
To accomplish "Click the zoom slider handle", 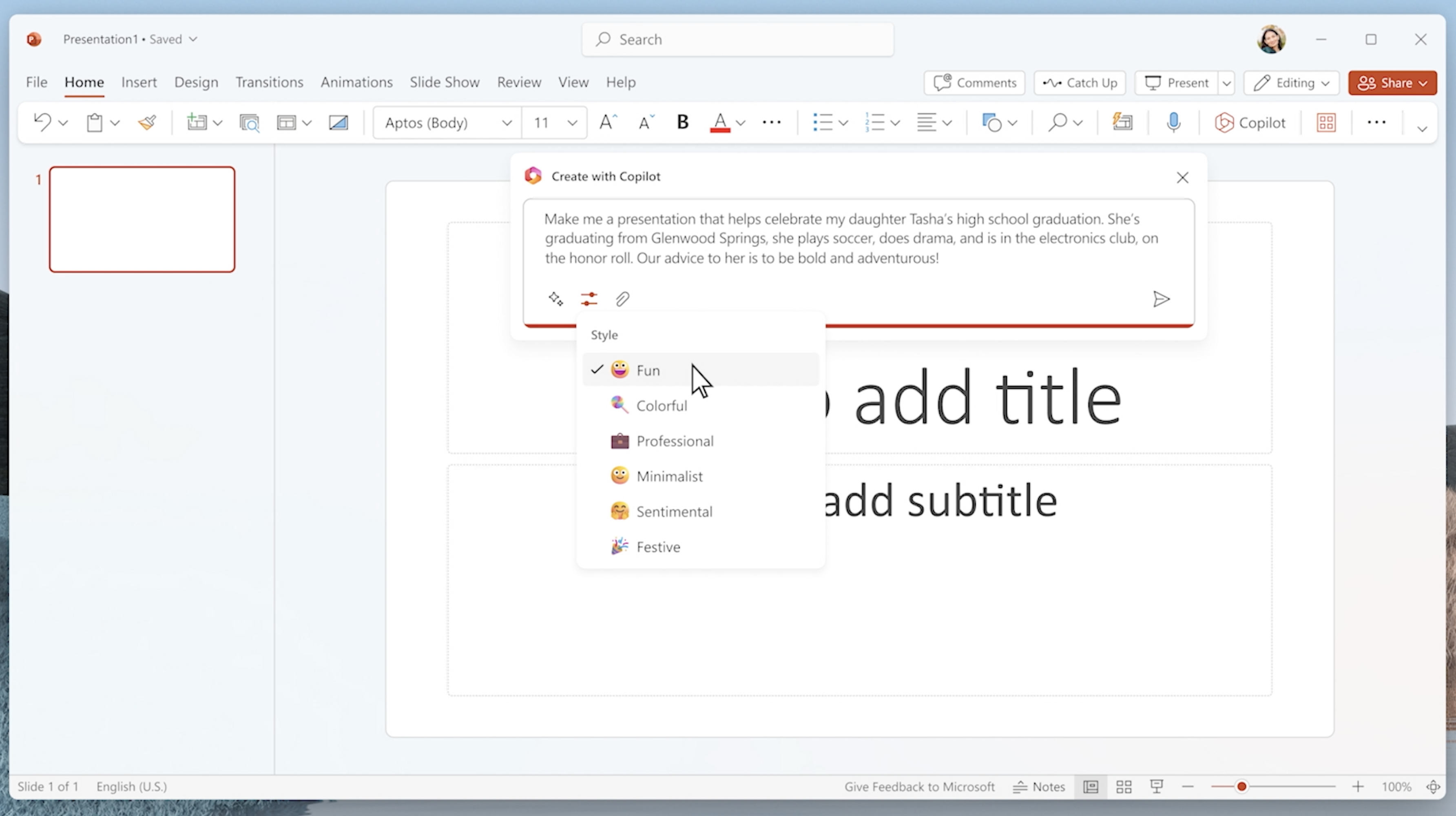I will point(1241,787).
